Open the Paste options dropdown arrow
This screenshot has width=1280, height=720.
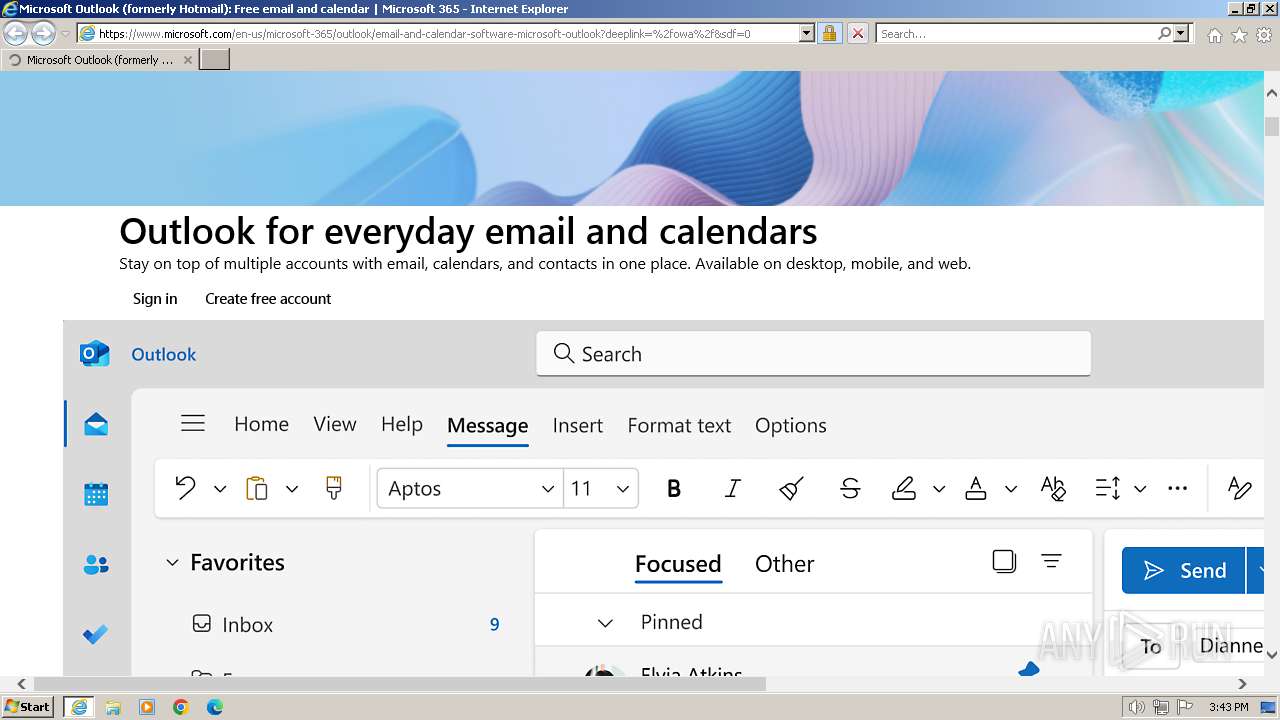292,489
